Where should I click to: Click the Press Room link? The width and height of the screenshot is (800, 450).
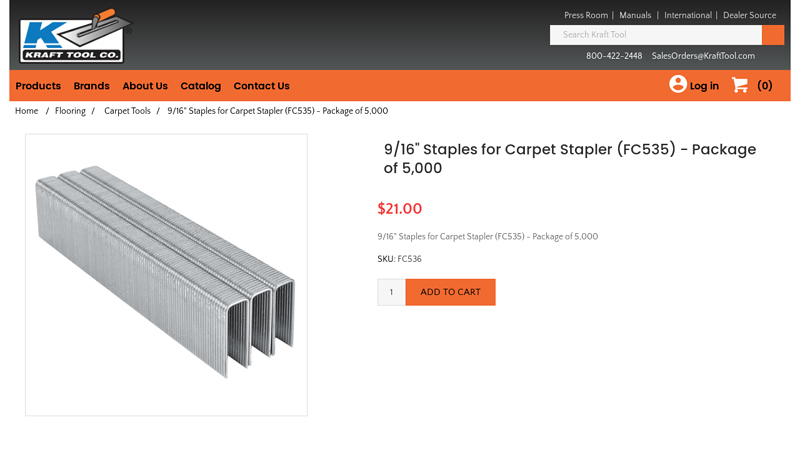coord(586,16)
